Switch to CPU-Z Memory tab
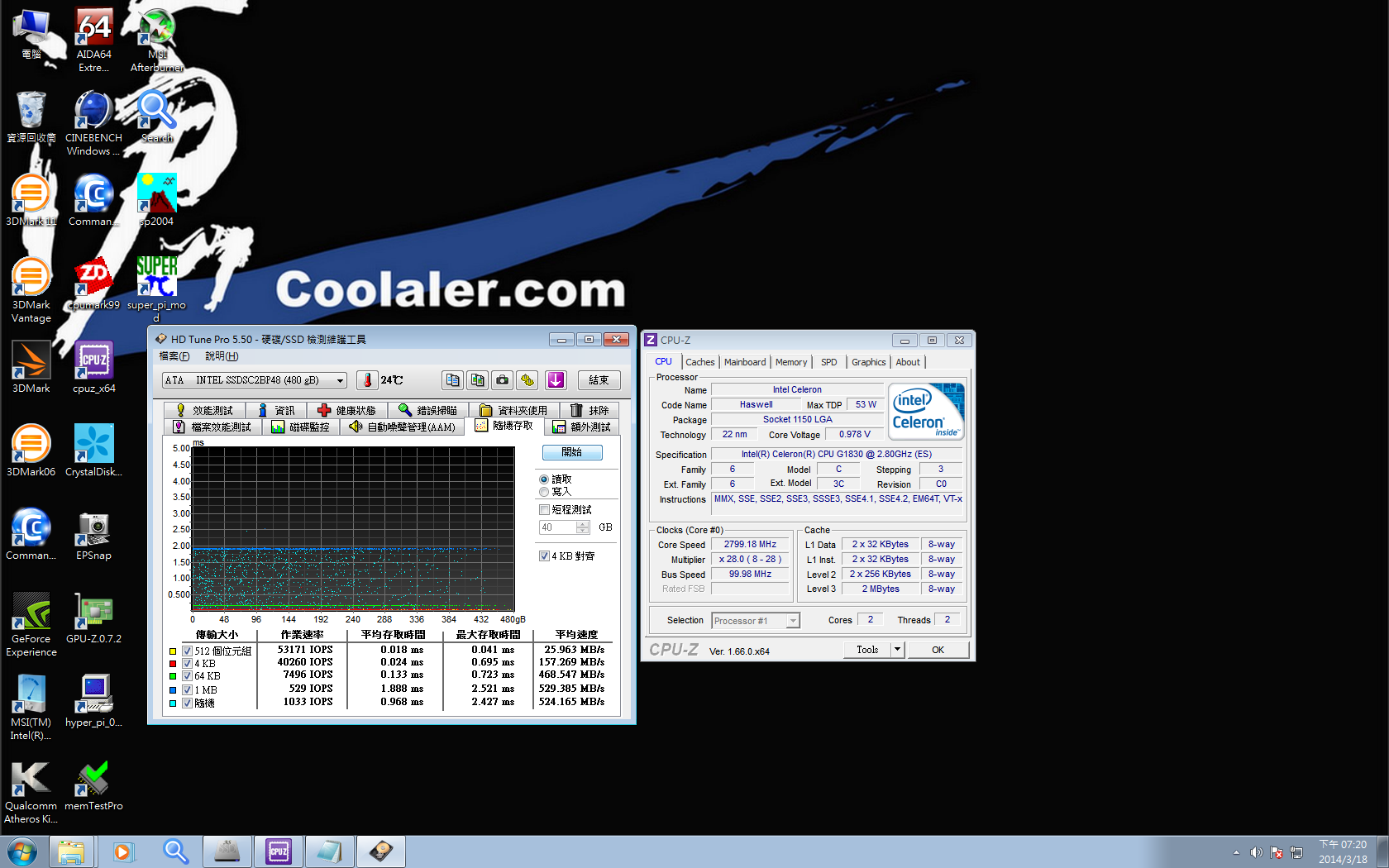 791,362
